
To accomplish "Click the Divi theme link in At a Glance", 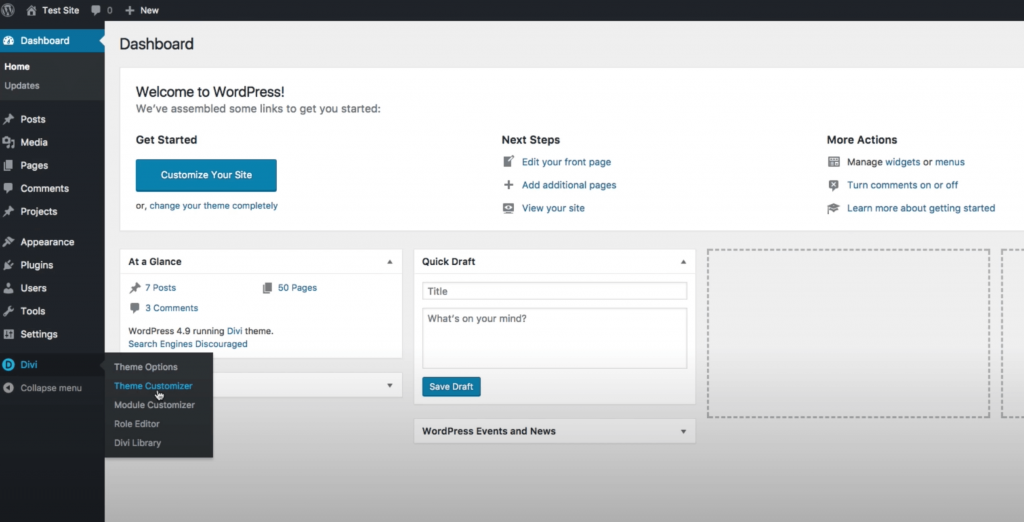I will pyautogui.click(x=234, y=331).
